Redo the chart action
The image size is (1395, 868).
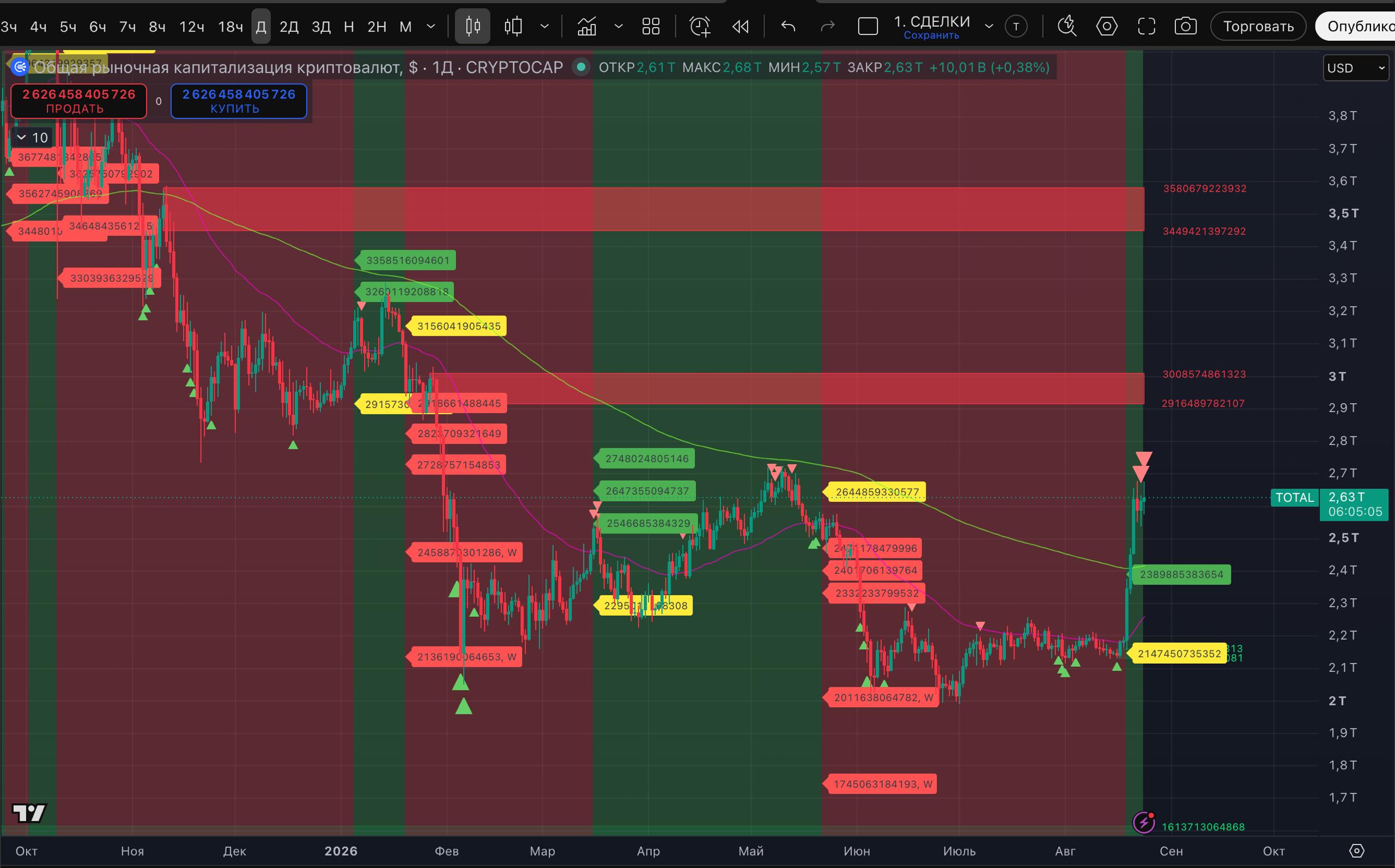click(827, 26)
